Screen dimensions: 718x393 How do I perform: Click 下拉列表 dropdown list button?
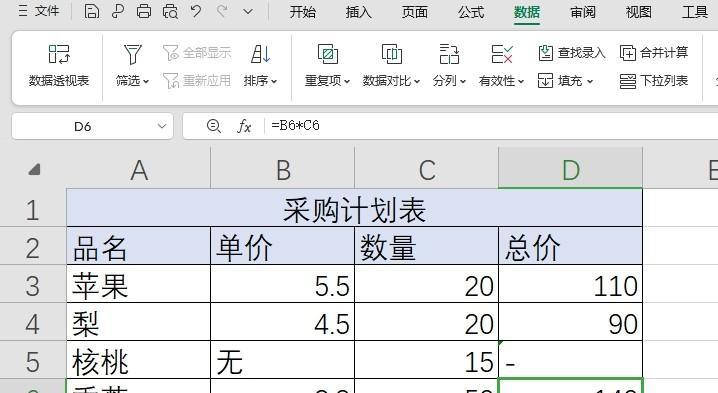[654, 81]
